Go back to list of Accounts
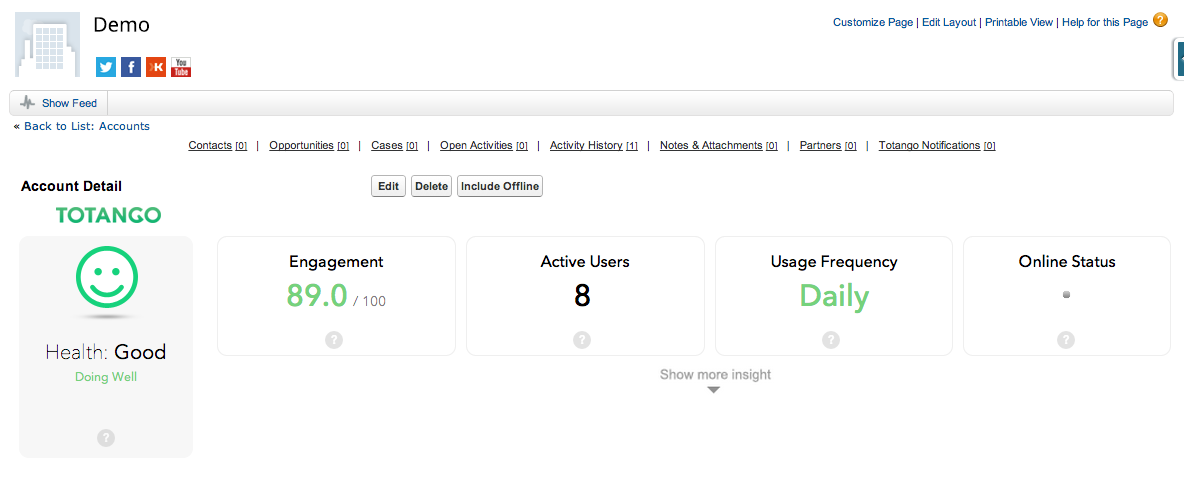Viewport: 1184px width, 486px height. point(87,126)
